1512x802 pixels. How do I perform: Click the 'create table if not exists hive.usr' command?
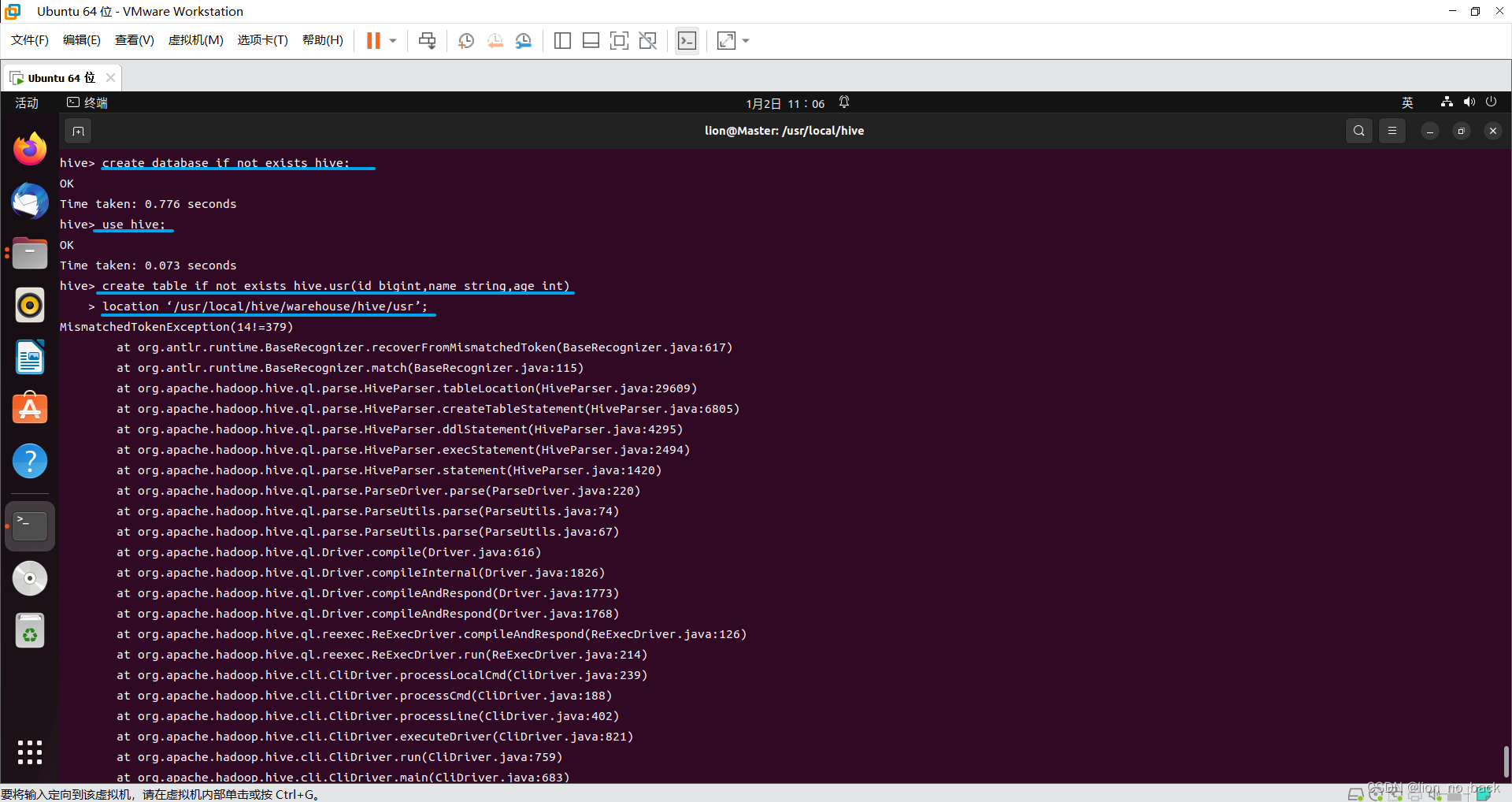(x=335, y=286)
